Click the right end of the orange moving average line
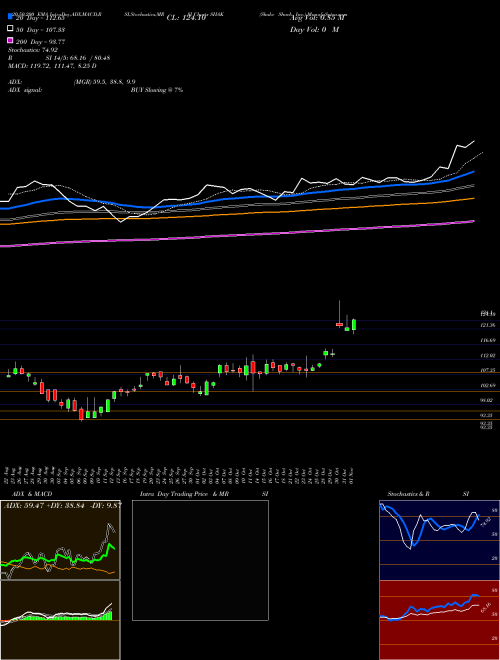Screen dimensions: 500x660 [473, 198]
